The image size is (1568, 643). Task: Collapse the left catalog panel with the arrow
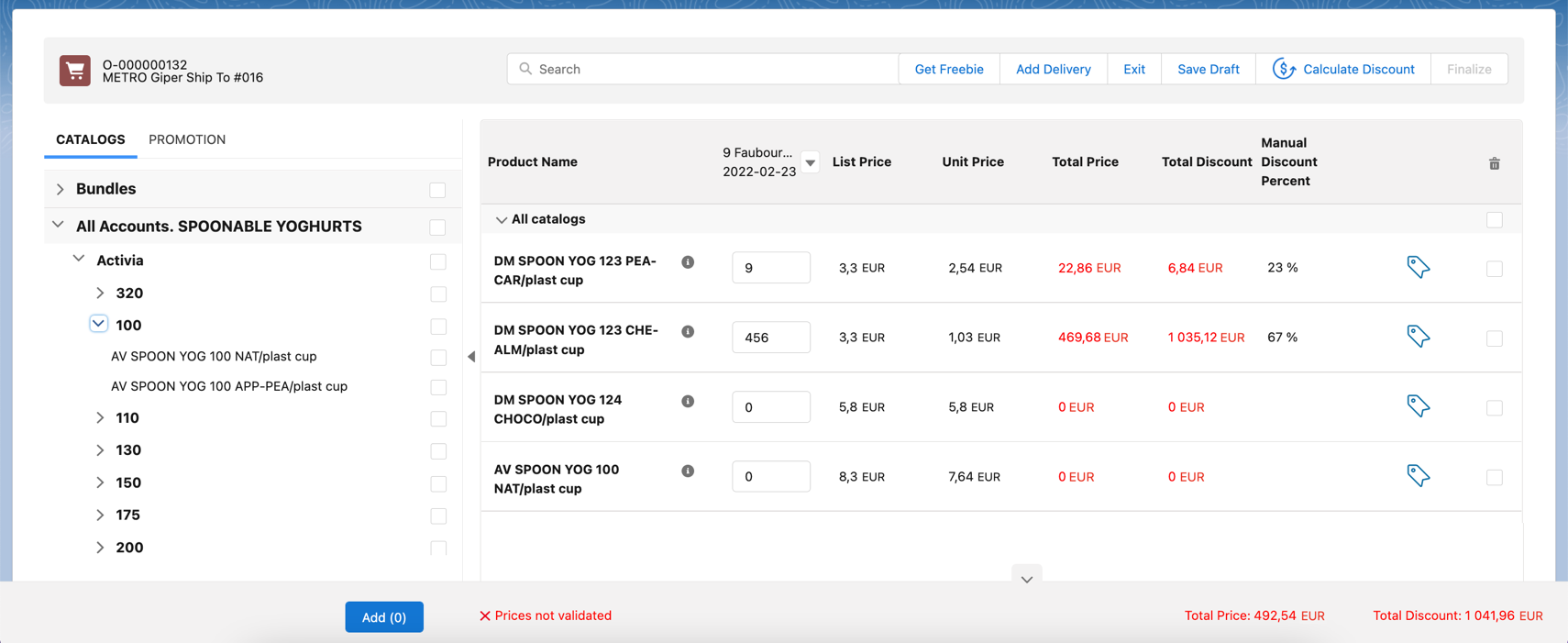471,357
